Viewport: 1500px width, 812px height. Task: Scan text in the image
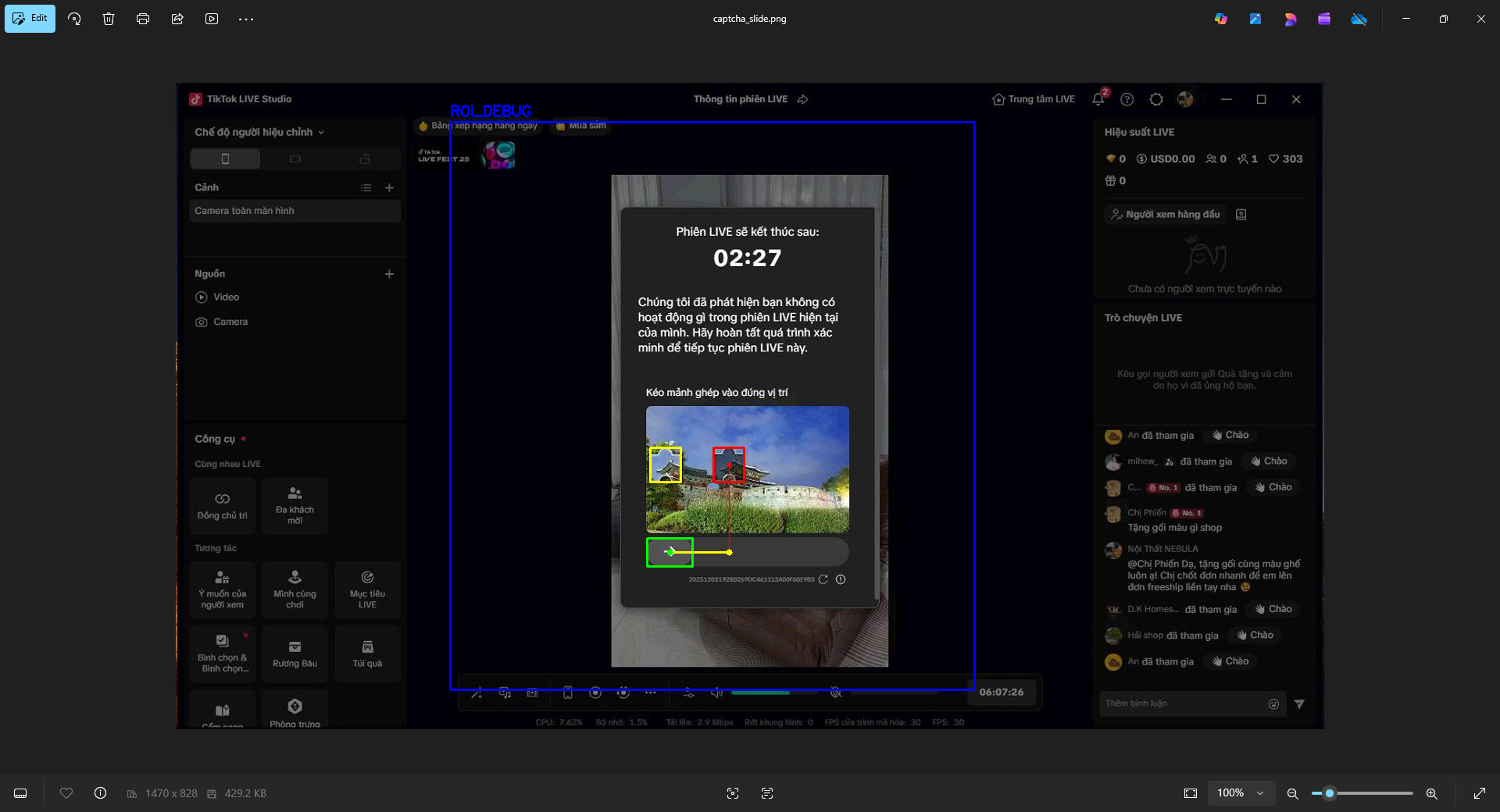coord(767,793)
